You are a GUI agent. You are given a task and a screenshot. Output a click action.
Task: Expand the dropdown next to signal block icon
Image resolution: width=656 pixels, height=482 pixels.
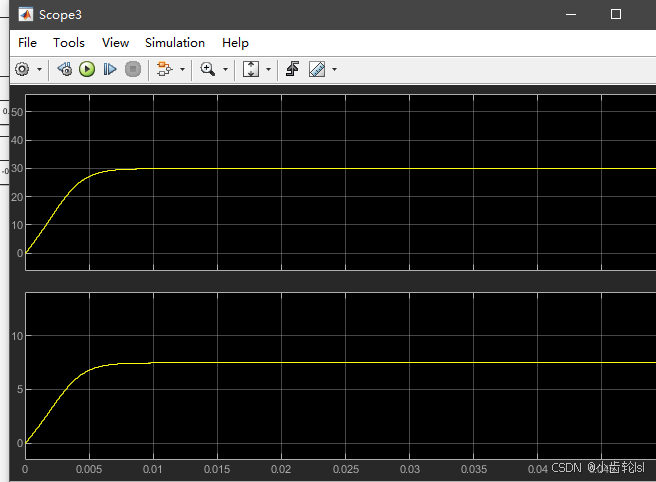pos(182,69)
